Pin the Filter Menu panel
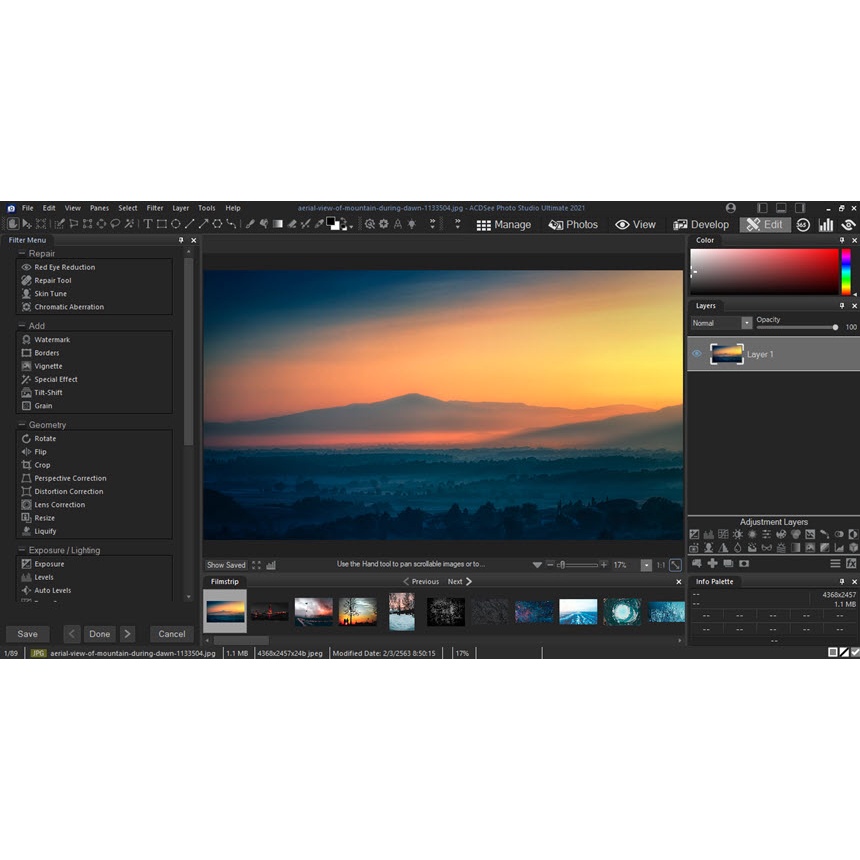This screenshot has height=860, width=860. 181,240
